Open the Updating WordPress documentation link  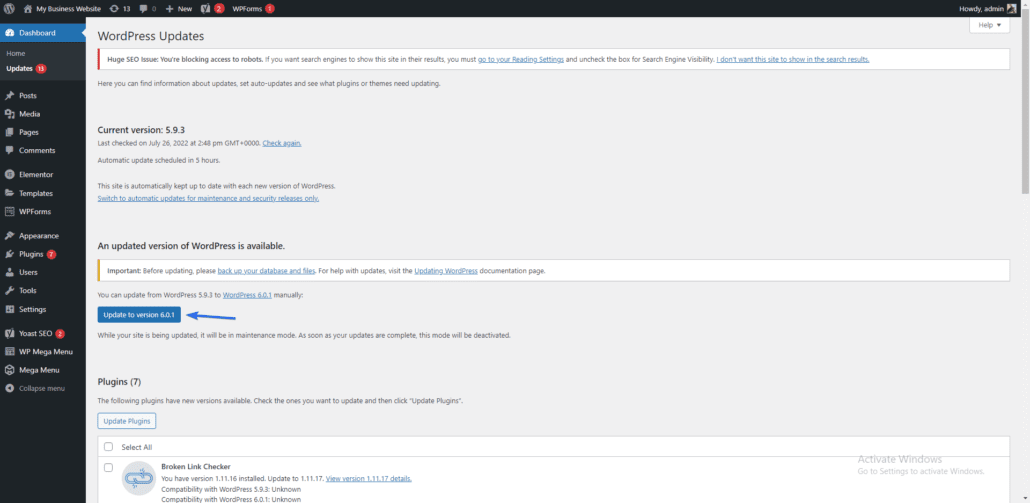(446, 271)
